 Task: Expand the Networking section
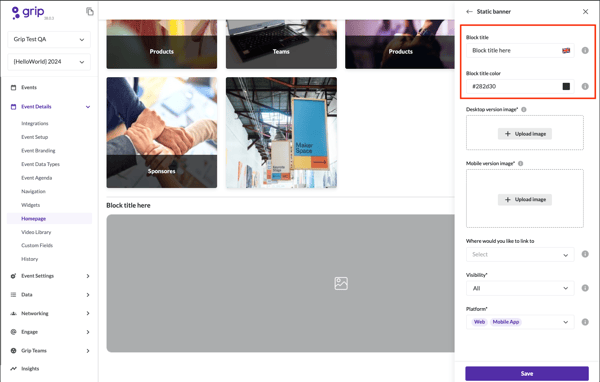tap(88, 313)
